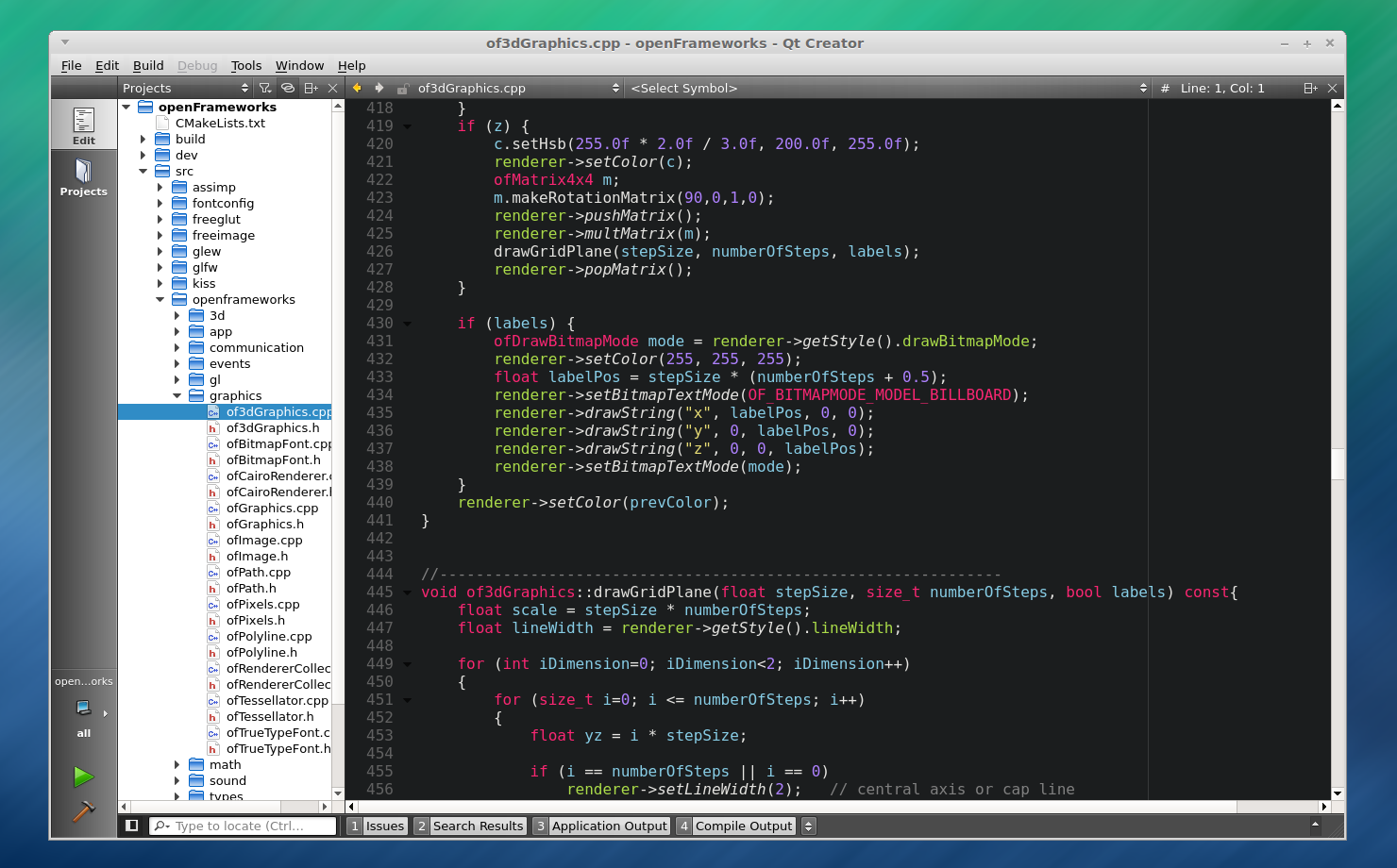Select ofBitmapFont.h file
Screen dimensions: 1397x868
[273, 460]
